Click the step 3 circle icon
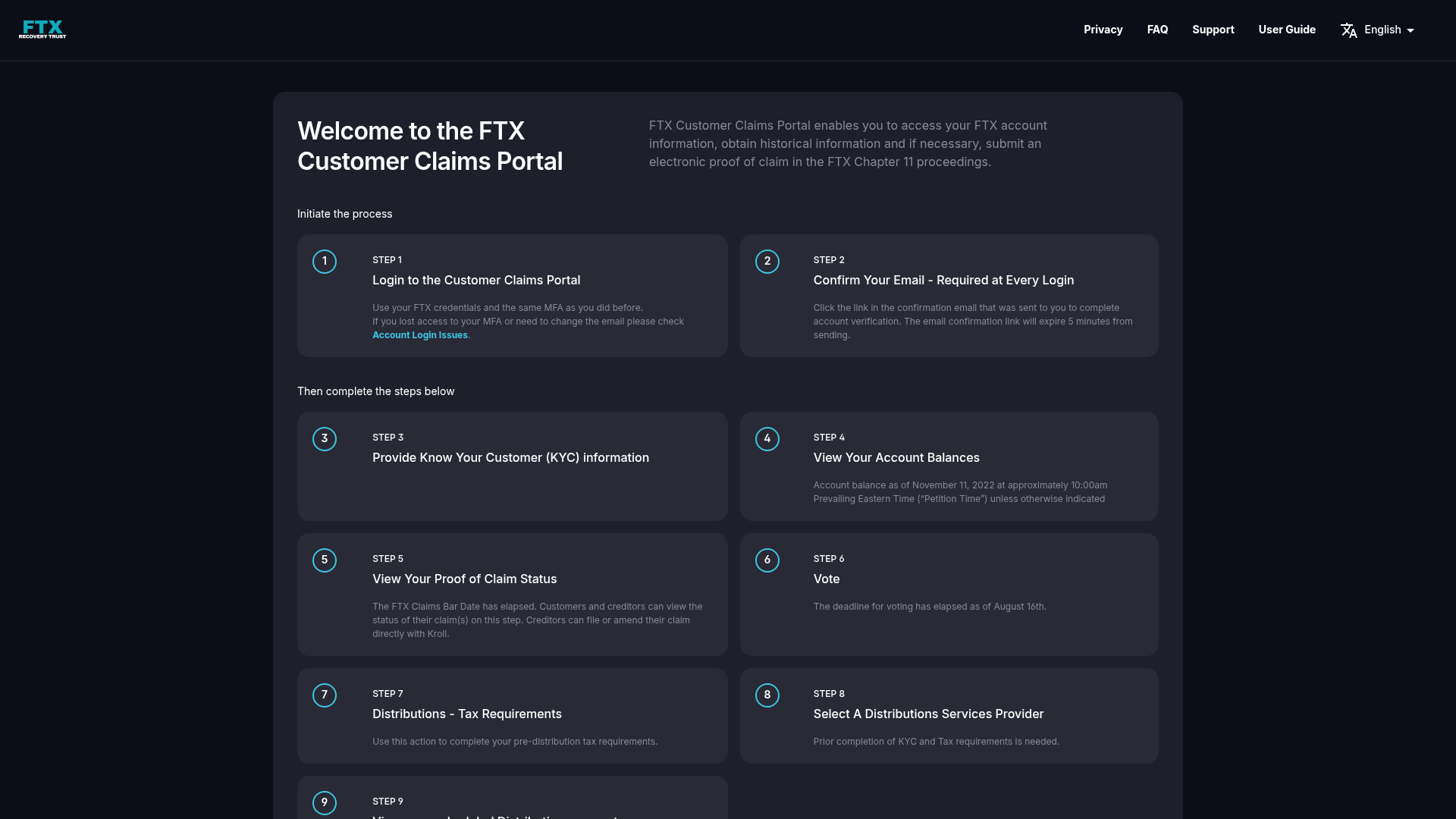This screenshot has height=819, width=1456. [x=325, y=439]
